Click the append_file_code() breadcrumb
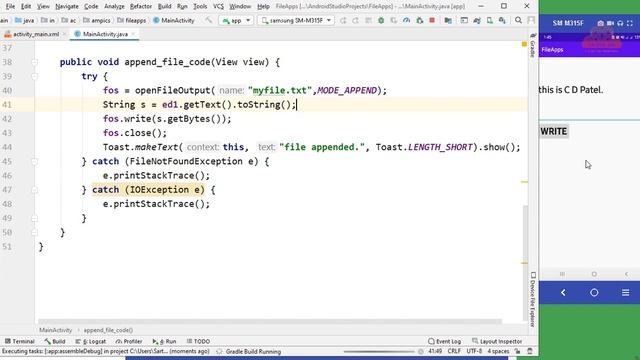This screenshot has height=360, width=640. click(108, 330)
